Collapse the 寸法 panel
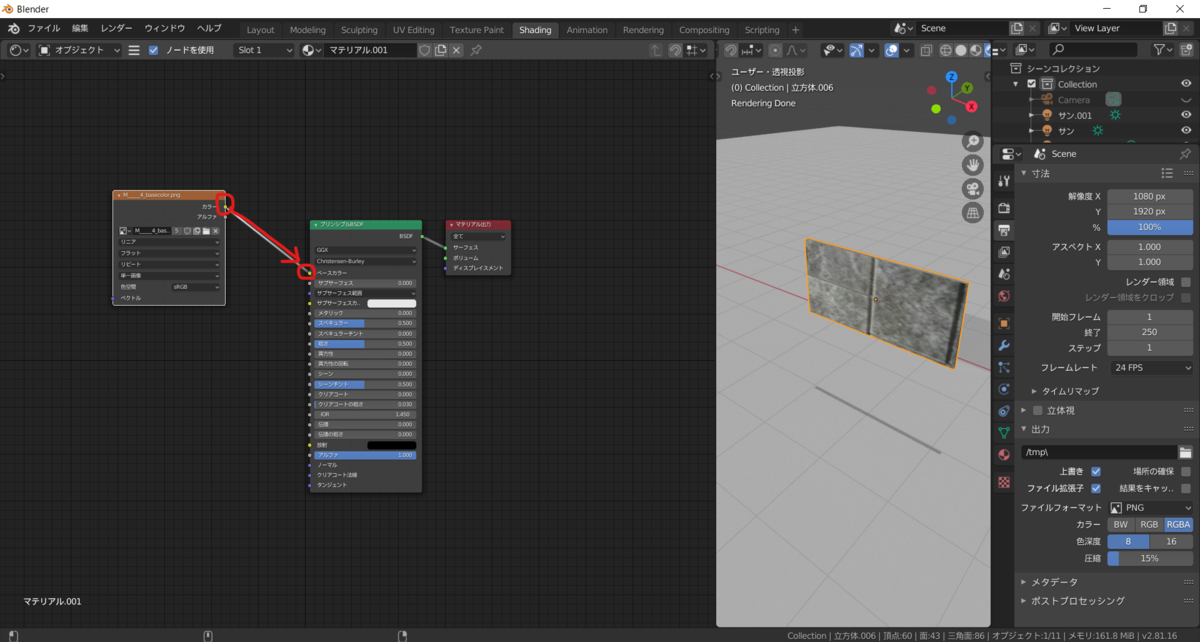Viewport: 1200px width, 642px height. coord(1040,173)
